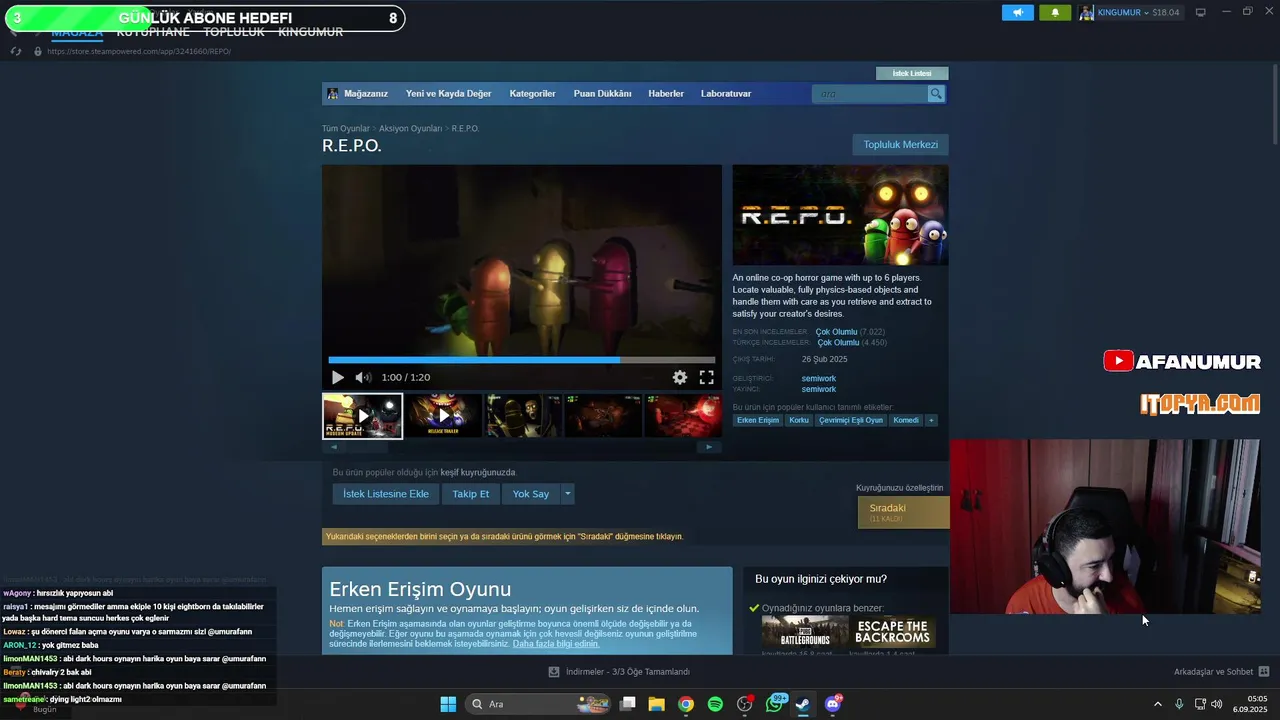Click the R.E.P.O. header capsule image

point(840,215)
